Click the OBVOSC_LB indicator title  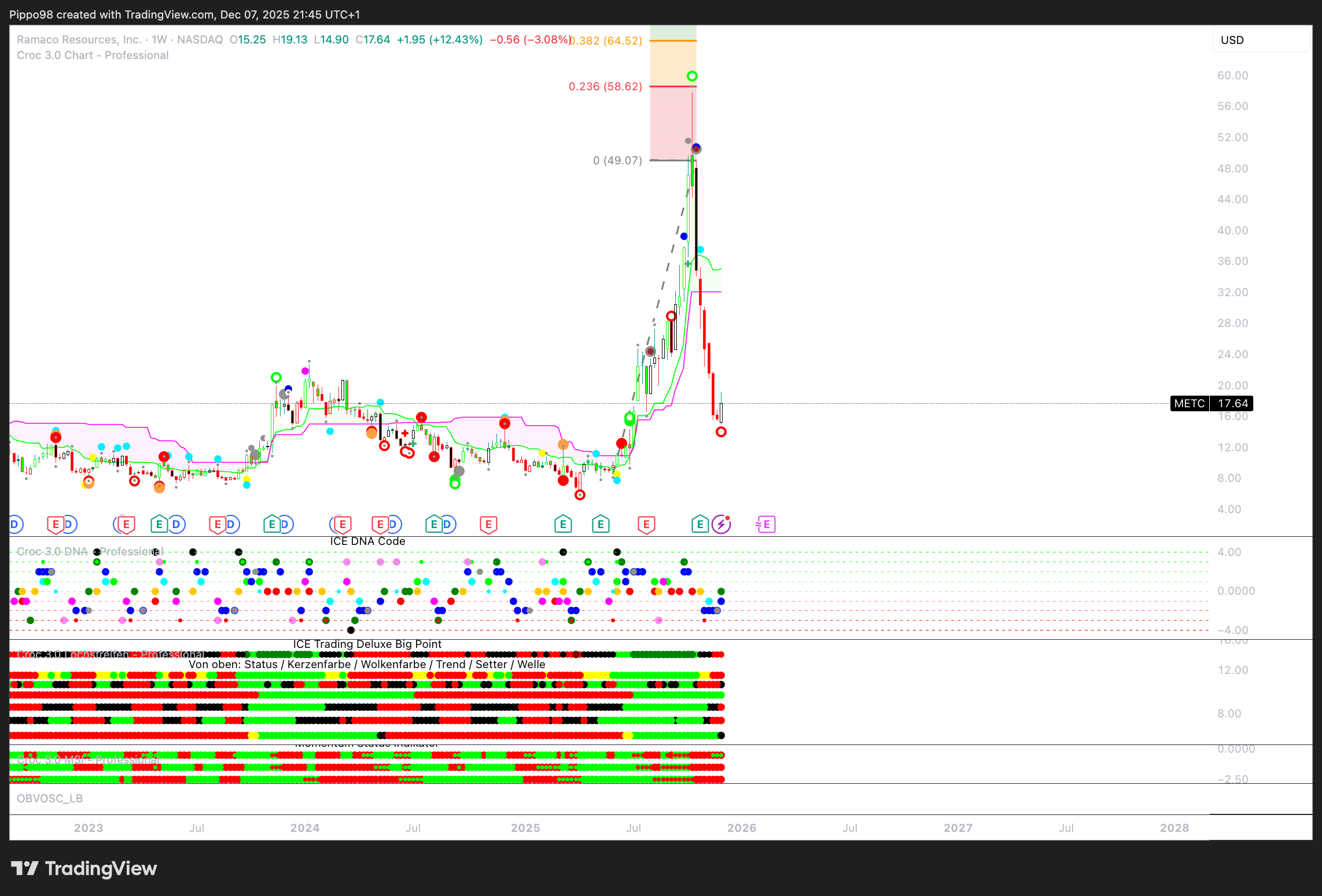tap(50, 798)
